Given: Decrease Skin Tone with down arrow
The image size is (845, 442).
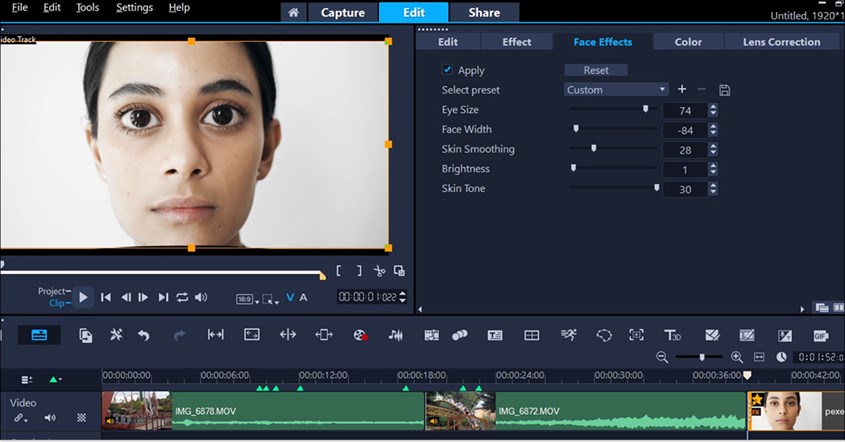Looking at the screenshot, I should [713, 192].
